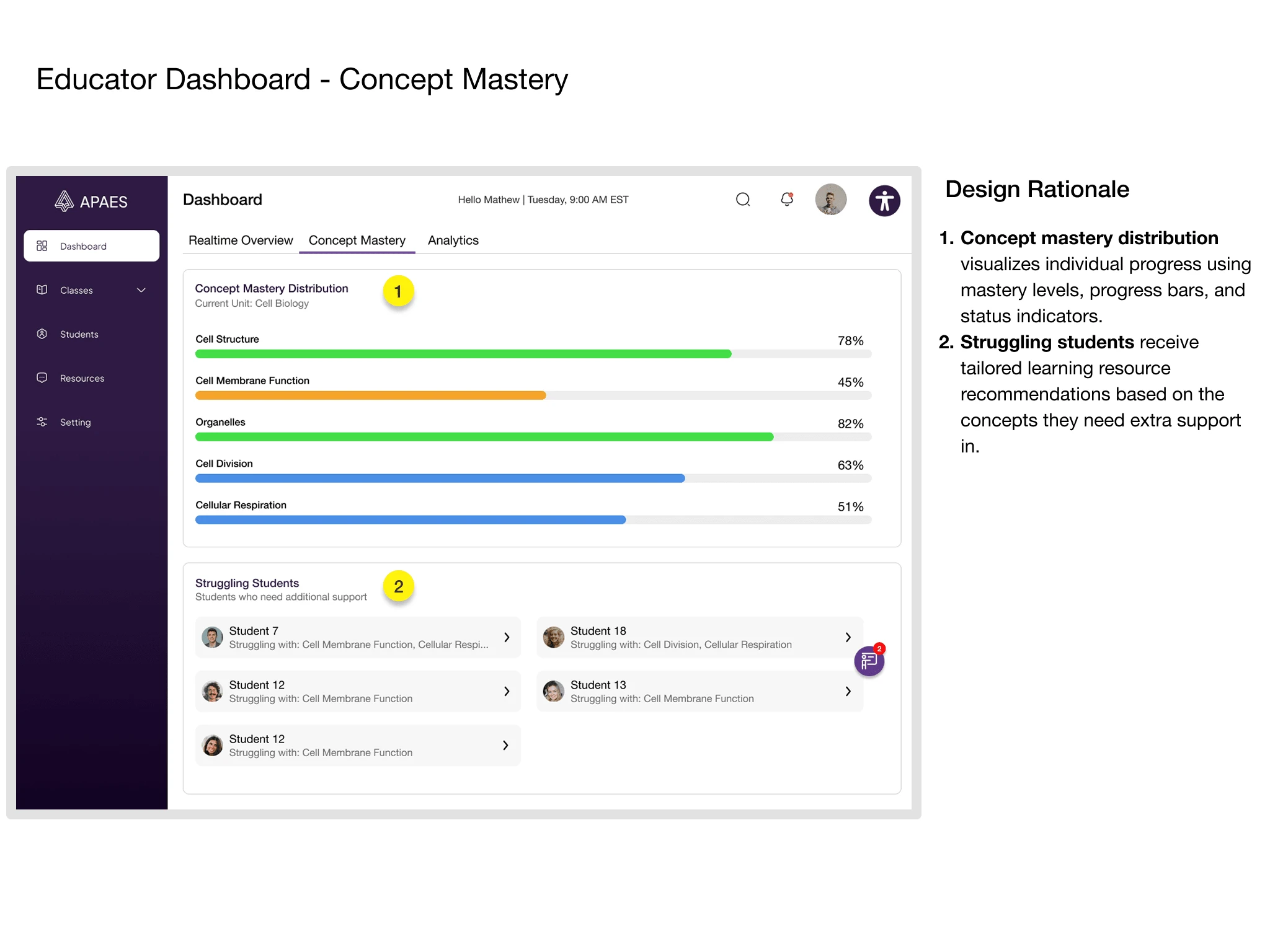The image size is (1270, 952).
Task: Expand the Classes dropdown chevron
Action: tap(141, 290)
